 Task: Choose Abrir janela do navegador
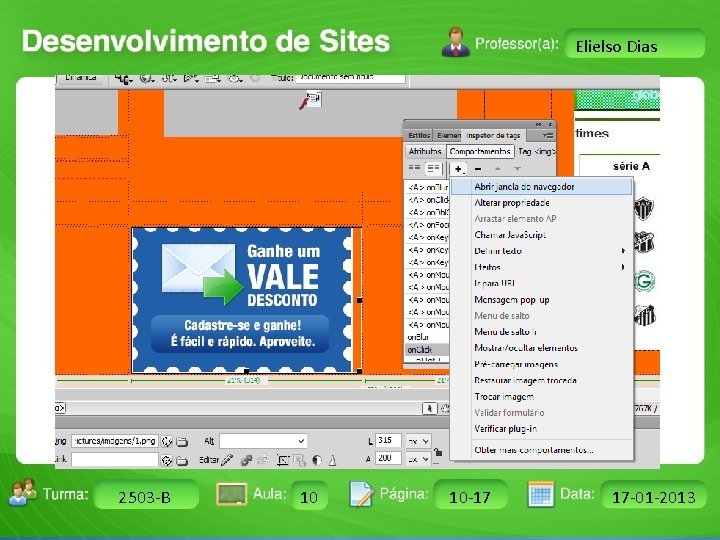541,186
